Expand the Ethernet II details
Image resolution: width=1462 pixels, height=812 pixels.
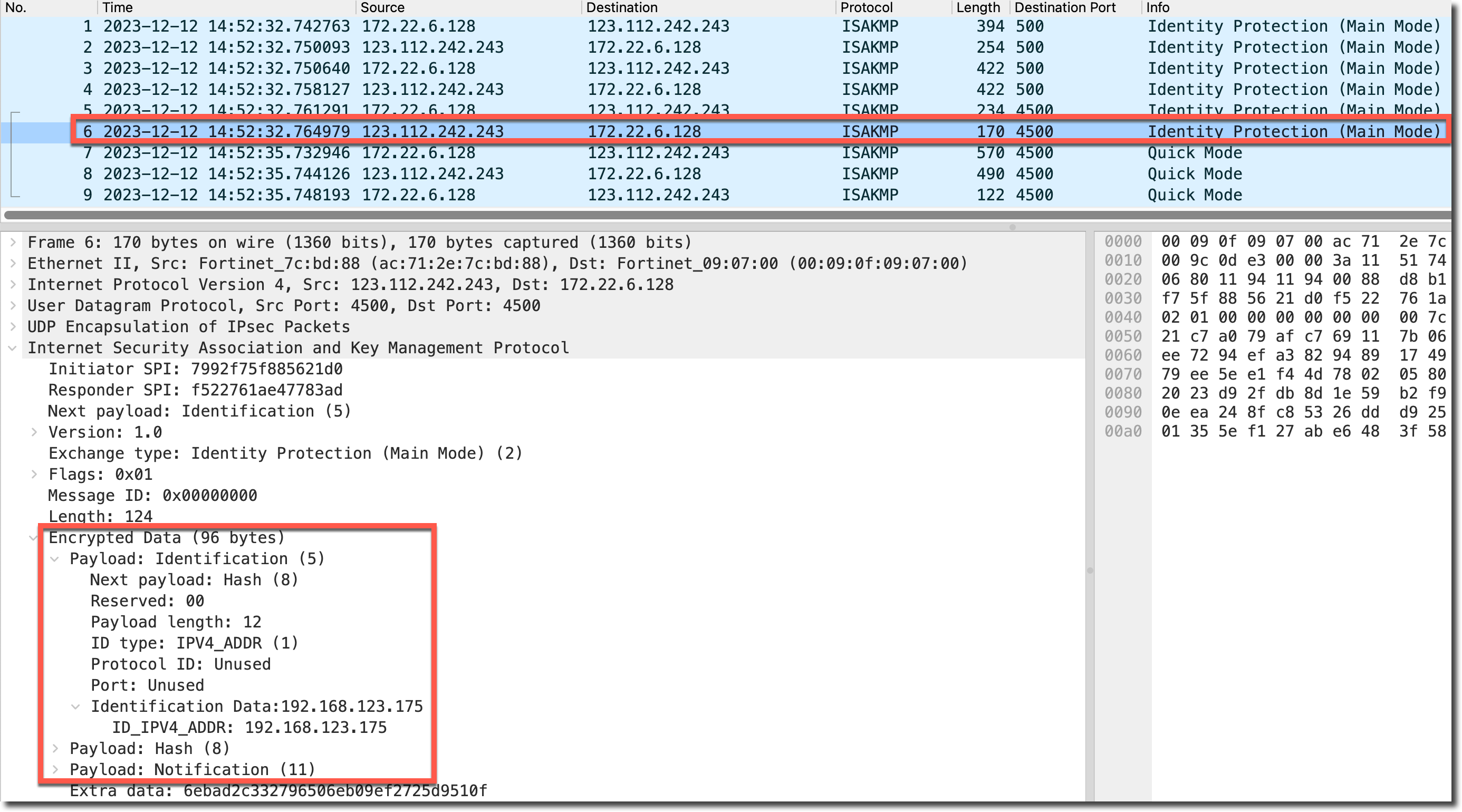[13, 263]
